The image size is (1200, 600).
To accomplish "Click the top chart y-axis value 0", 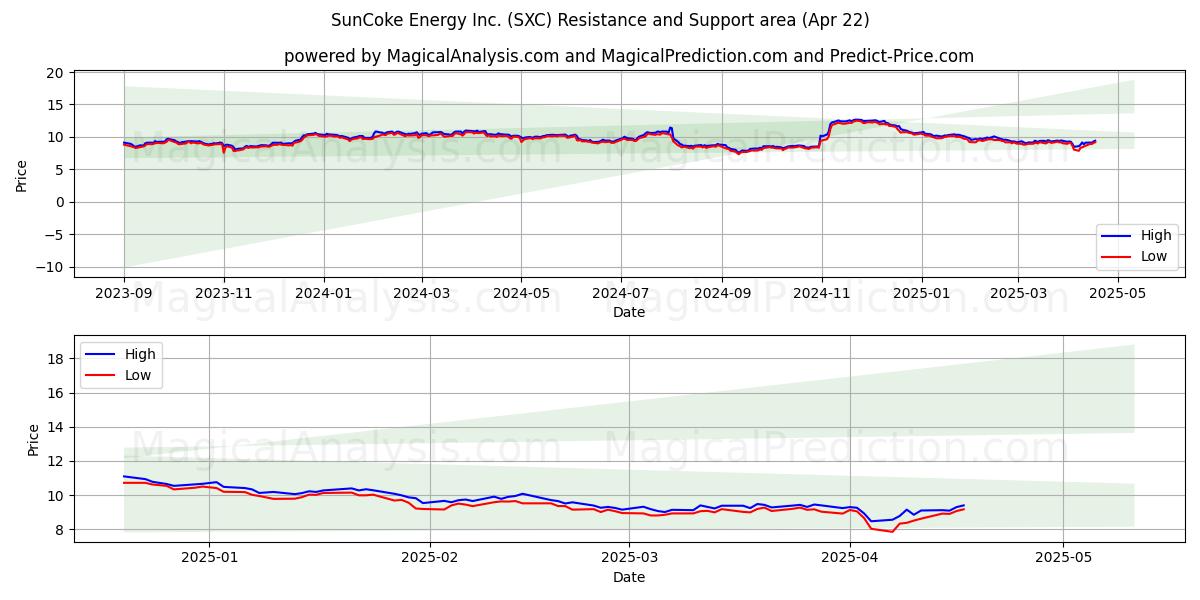I will tap(59, 202).
